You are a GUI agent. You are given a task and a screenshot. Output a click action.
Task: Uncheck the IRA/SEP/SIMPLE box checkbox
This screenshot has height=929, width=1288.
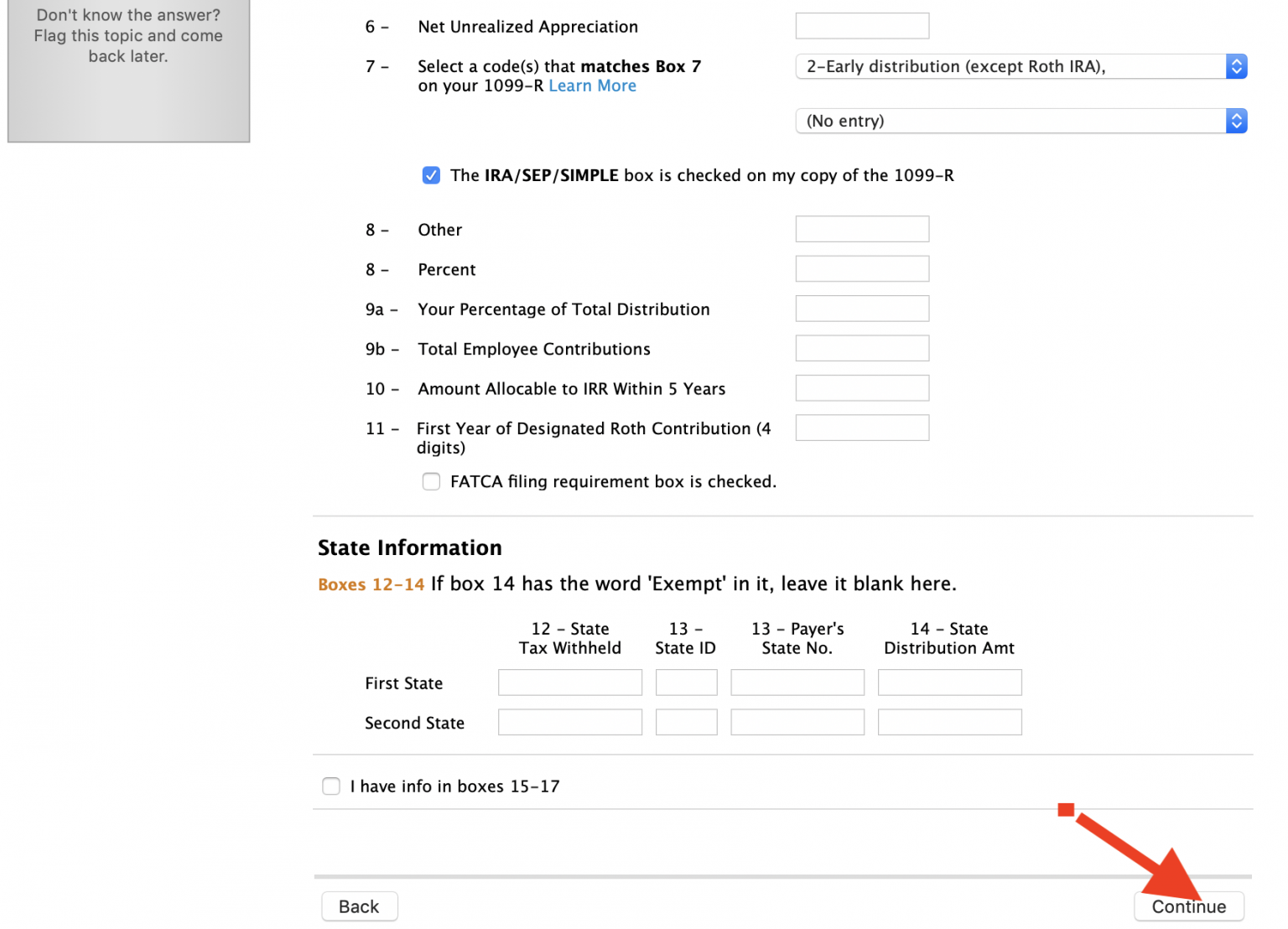point(431,175)
